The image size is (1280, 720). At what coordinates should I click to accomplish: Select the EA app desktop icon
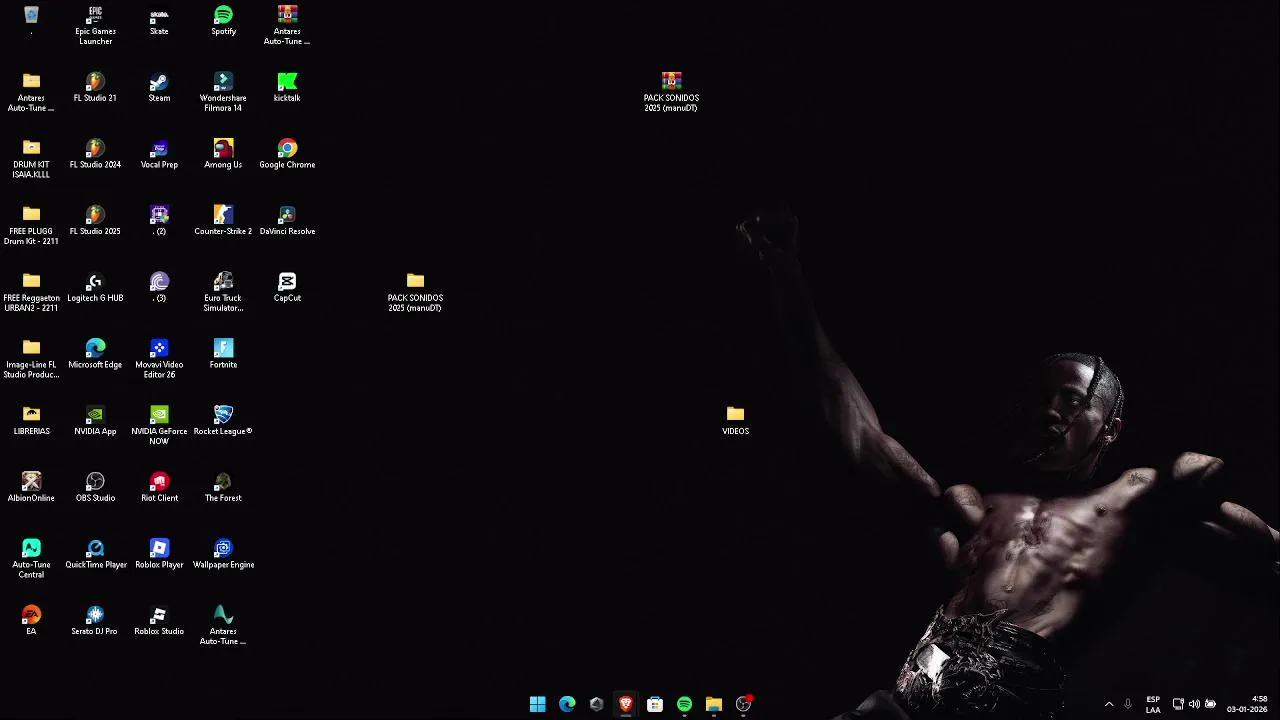(x=31, y=621)
